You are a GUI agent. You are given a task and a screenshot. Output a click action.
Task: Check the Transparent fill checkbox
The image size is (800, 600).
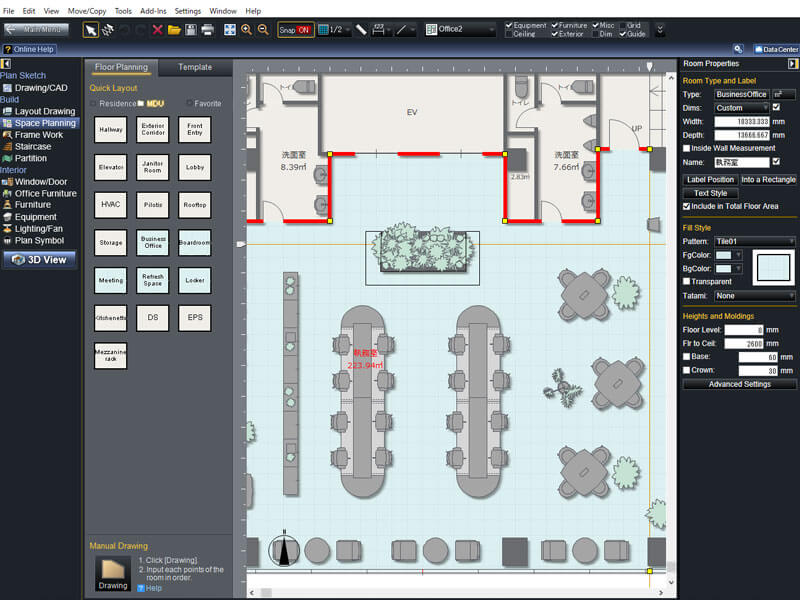687,282
